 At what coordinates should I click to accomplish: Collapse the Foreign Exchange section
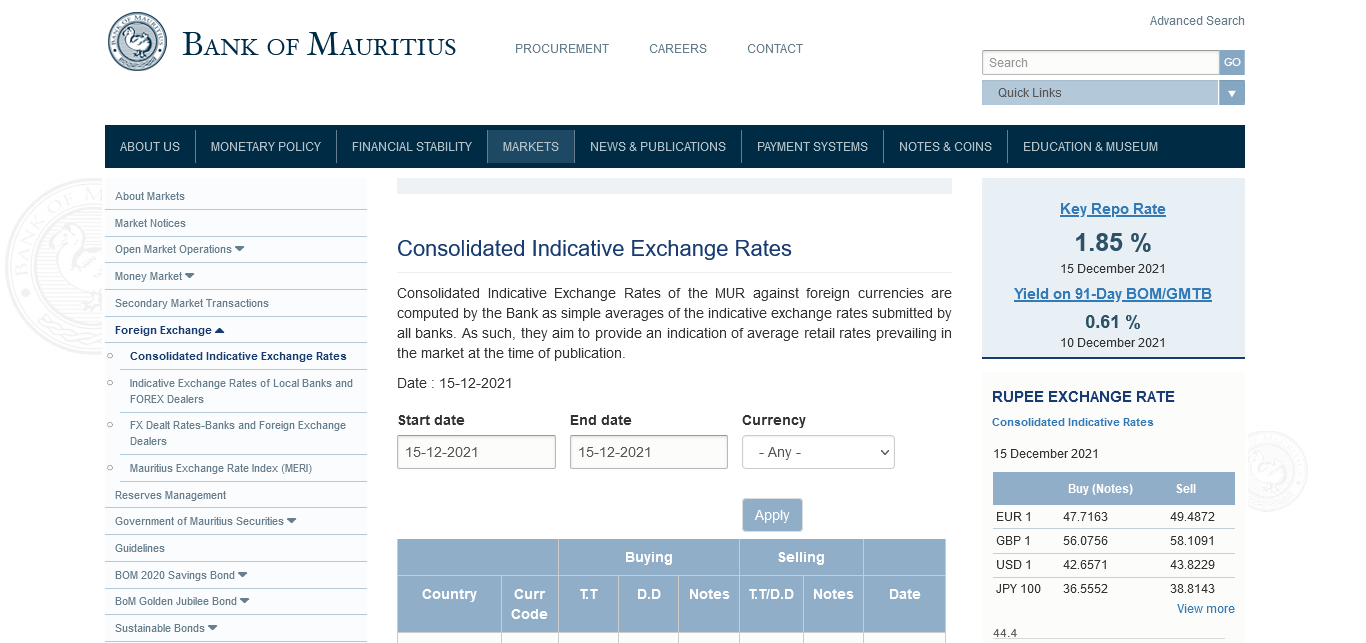coord(219,330)
